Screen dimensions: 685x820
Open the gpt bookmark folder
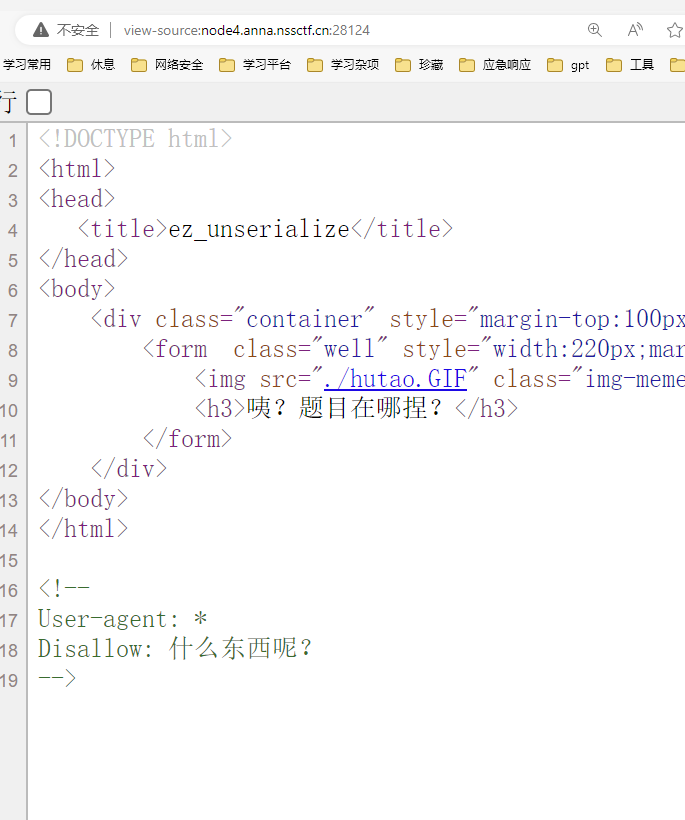(x=568, y=65)
